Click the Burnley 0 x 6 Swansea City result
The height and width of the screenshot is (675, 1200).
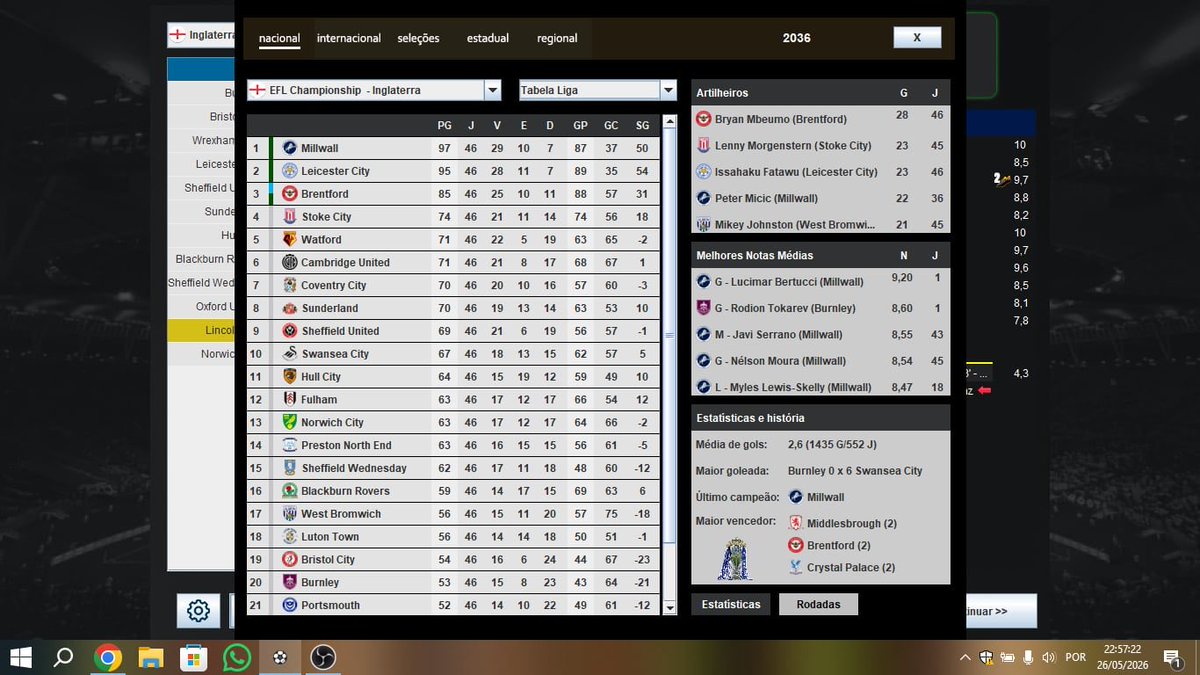[x=855, y=471]
